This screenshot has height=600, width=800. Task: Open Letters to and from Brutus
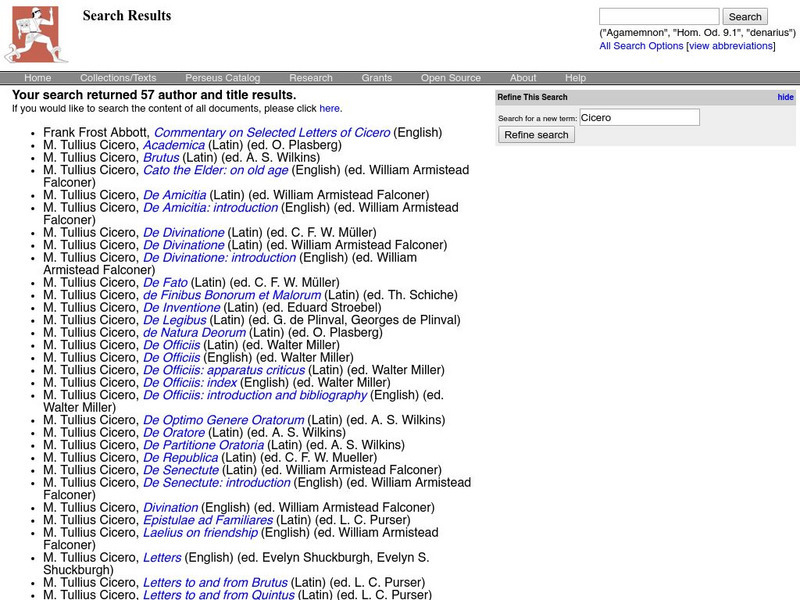click(x=215, y=583)
